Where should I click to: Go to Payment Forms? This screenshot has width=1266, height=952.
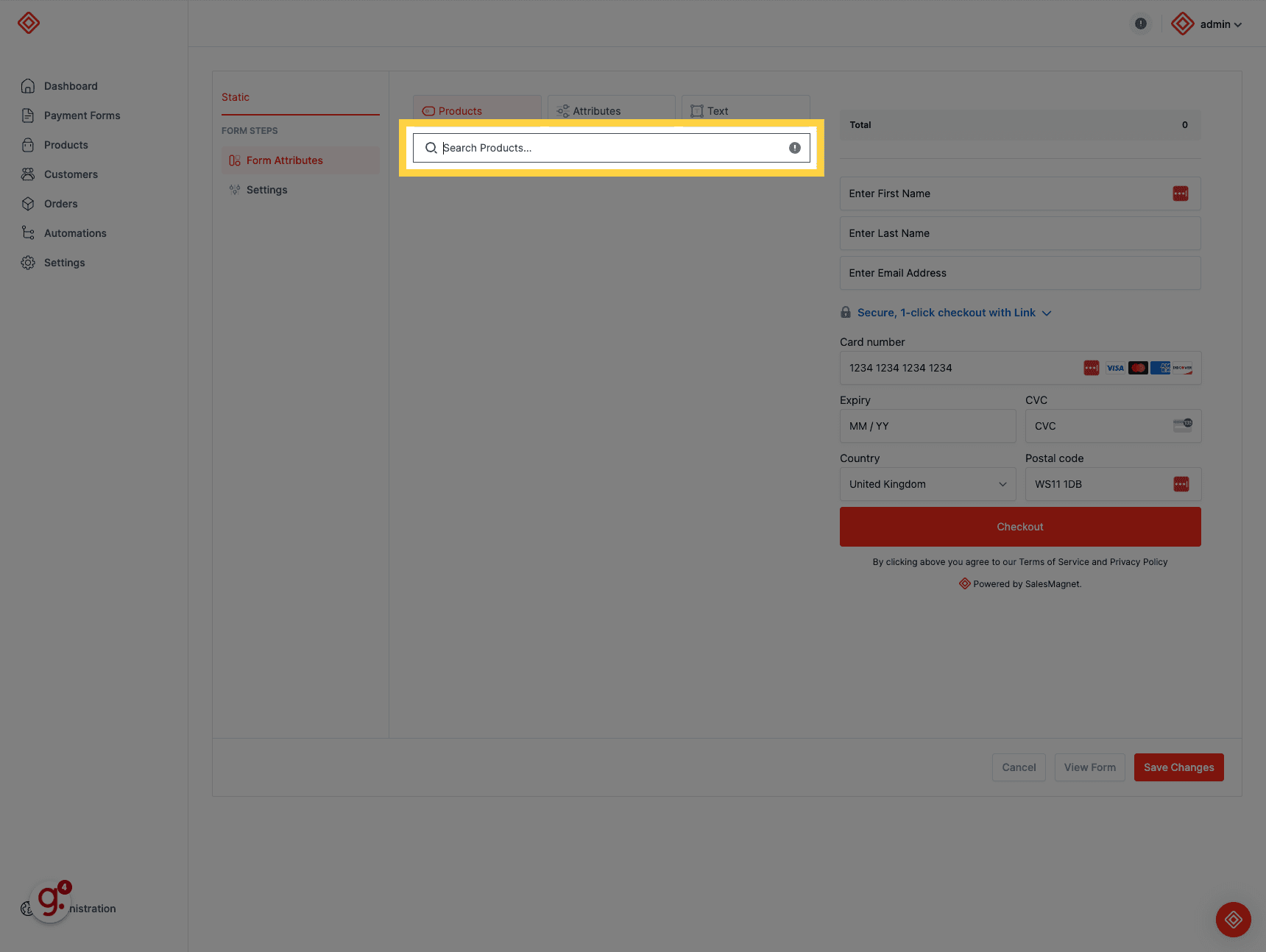82,116
